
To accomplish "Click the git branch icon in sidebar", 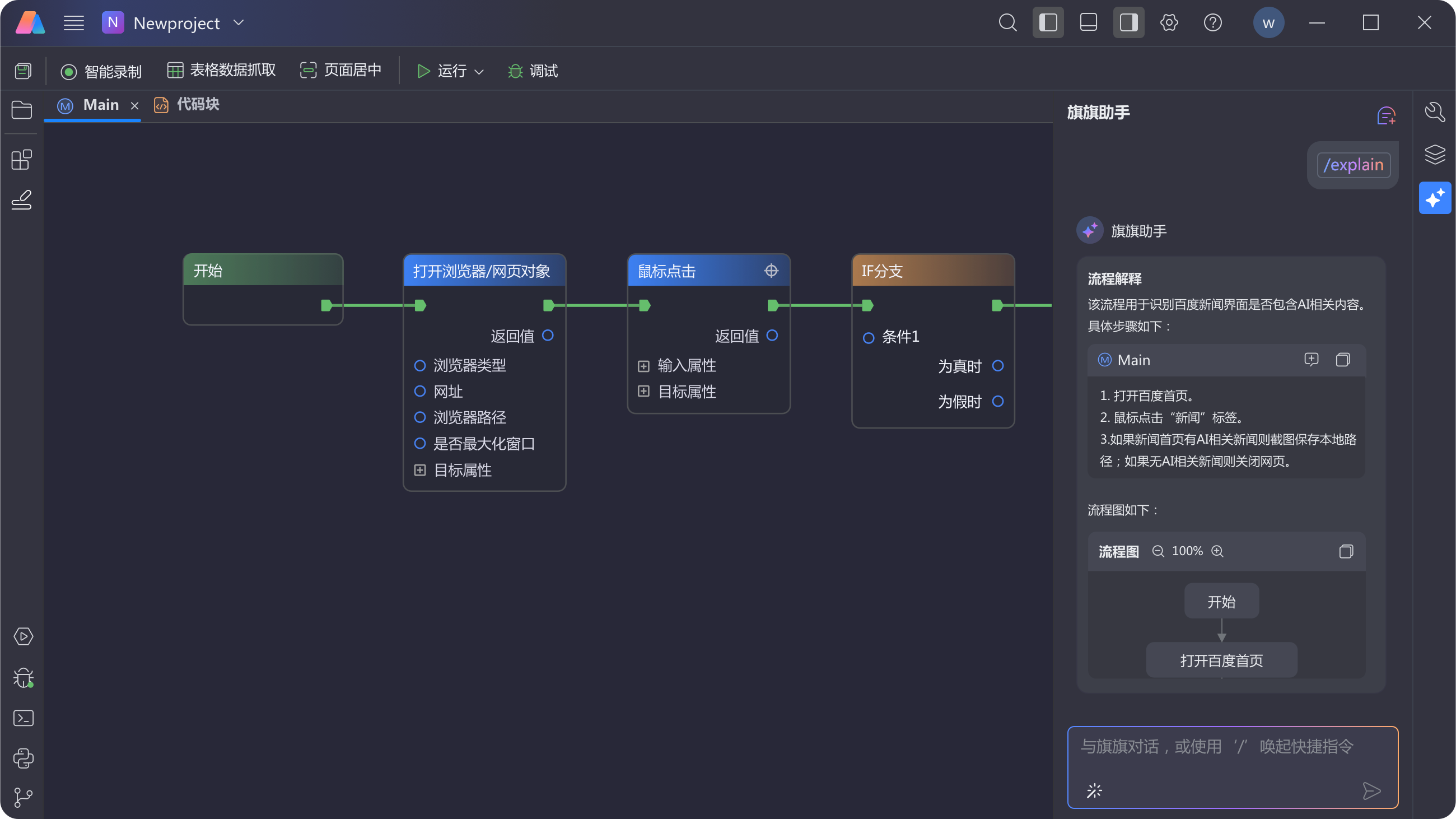I will pyautogui.click(x=23, y=798).
